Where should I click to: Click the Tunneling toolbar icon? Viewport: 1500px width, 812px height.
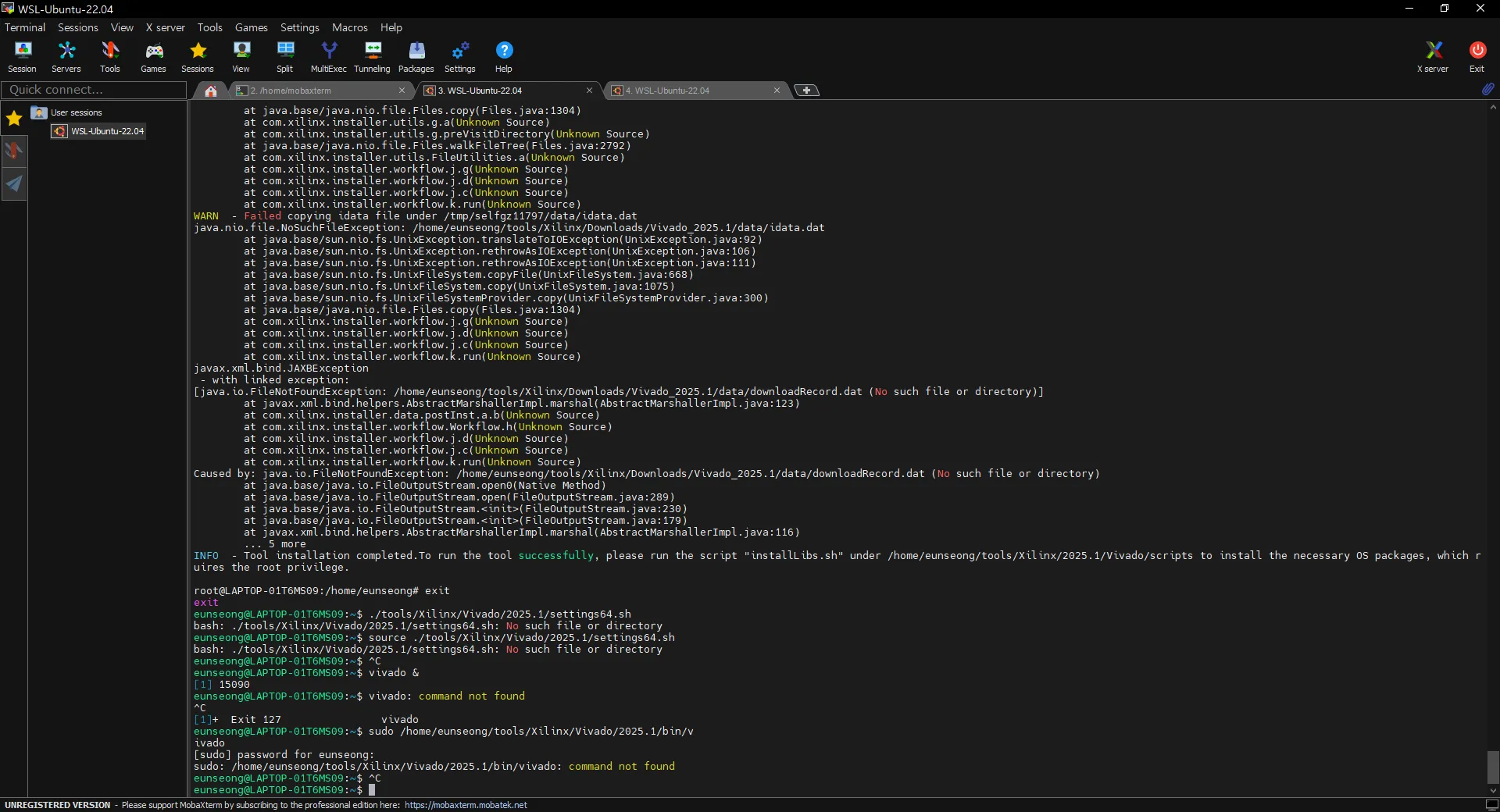(372, 56)
